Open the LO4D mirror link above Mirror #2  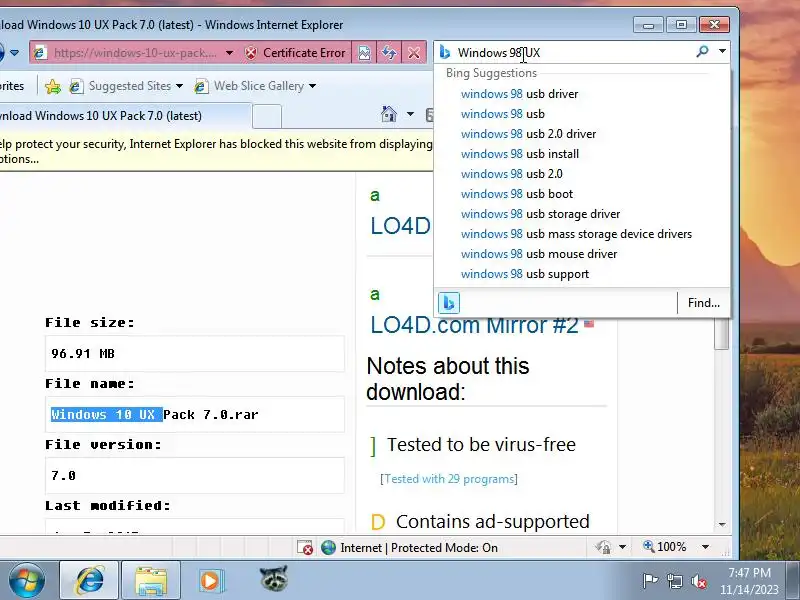point(401,226)
